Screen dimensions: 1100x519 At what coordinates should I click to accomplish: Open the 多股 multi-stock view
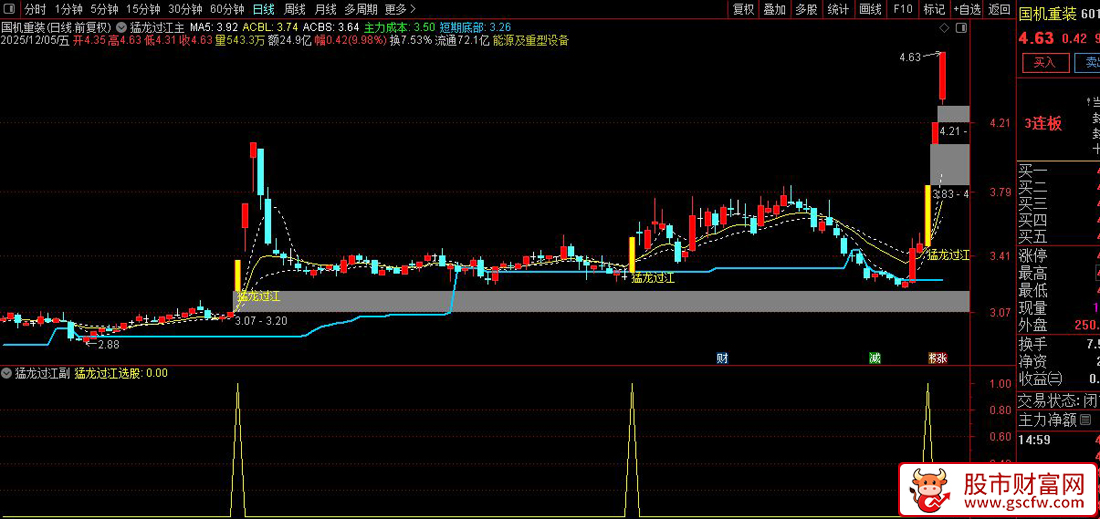coord(806,9)
